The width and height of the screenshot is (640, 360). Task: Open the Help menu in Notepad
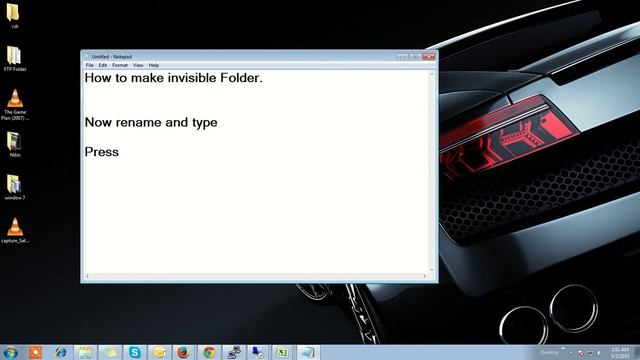153,65
